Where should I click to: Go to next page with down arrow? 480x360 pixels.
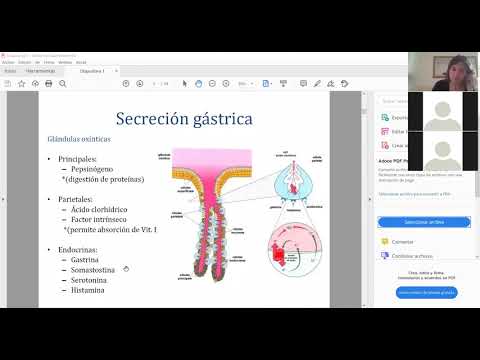tap(140, 84)
